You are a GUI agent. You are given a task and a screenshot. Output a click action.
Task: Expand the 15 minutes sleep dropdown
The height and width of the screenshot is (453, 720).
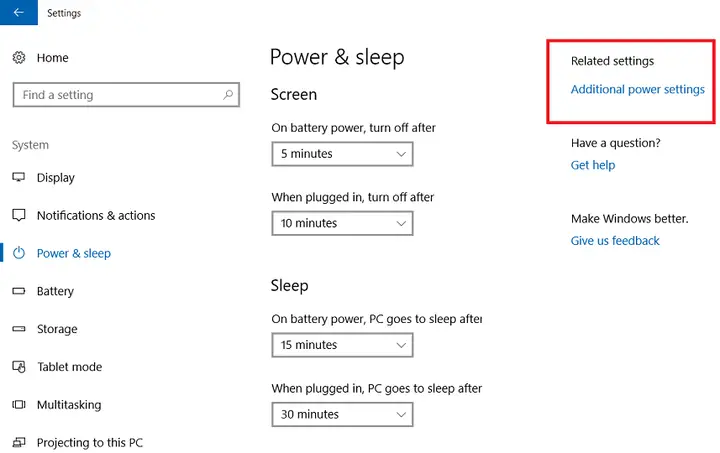click(x=342, y=345)
